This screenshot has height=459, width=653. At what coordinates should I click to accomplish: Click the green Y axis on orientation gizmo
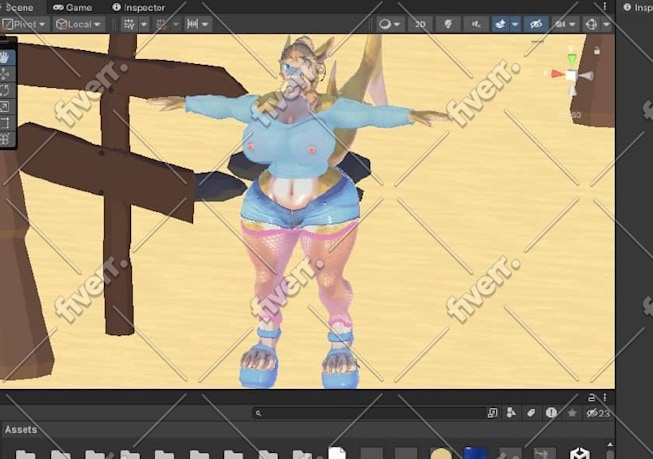[573, 58]
